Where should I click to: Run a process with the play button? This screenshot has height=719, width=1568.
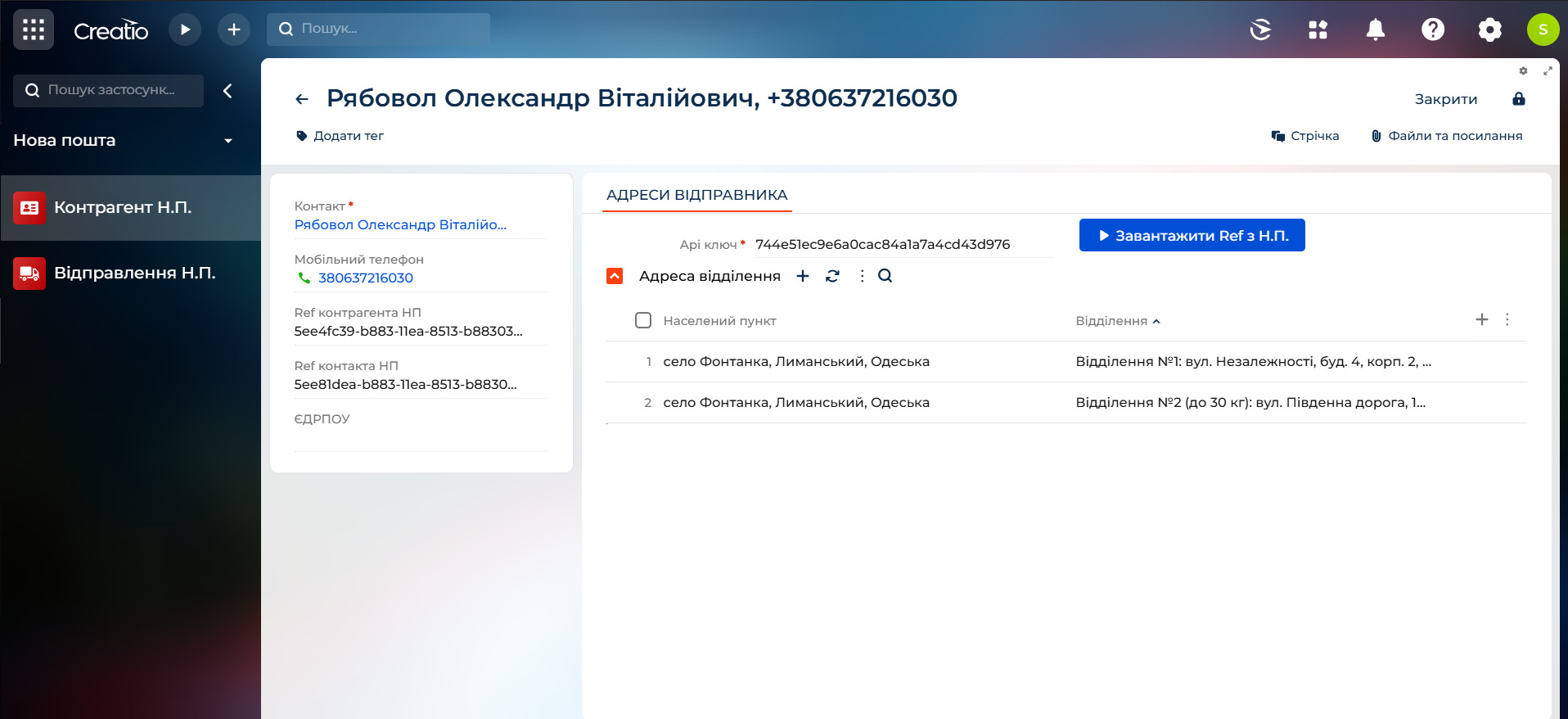(185, 29)
